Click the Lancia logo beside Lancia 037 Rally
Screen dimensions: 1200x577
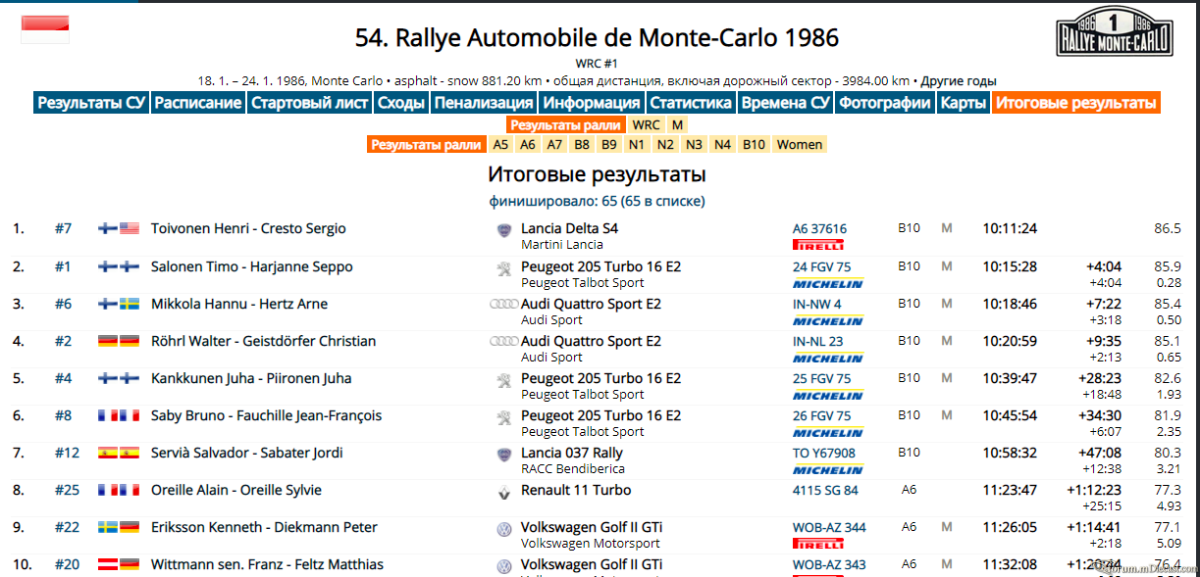pyautogui.click(x=504, y=454)
